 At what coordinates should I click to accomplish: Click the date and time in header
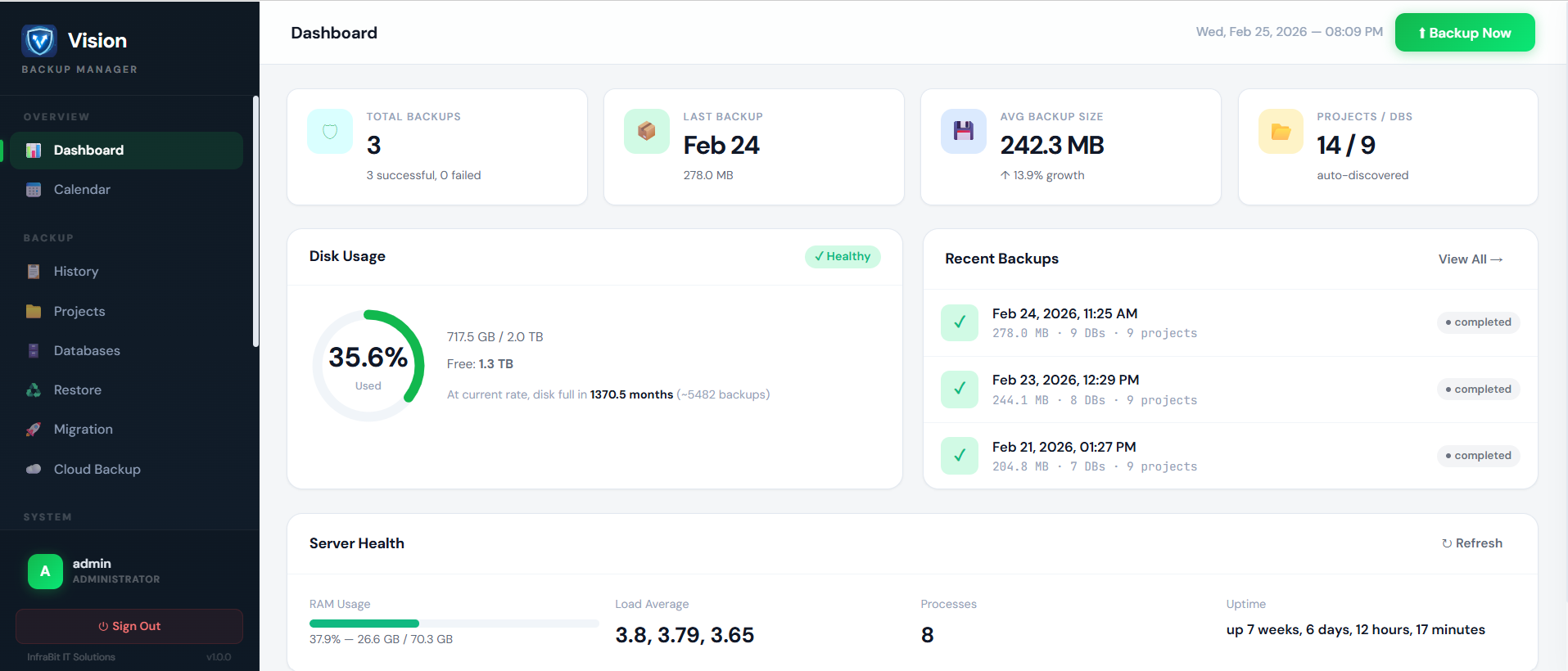tap(1290, 32)
